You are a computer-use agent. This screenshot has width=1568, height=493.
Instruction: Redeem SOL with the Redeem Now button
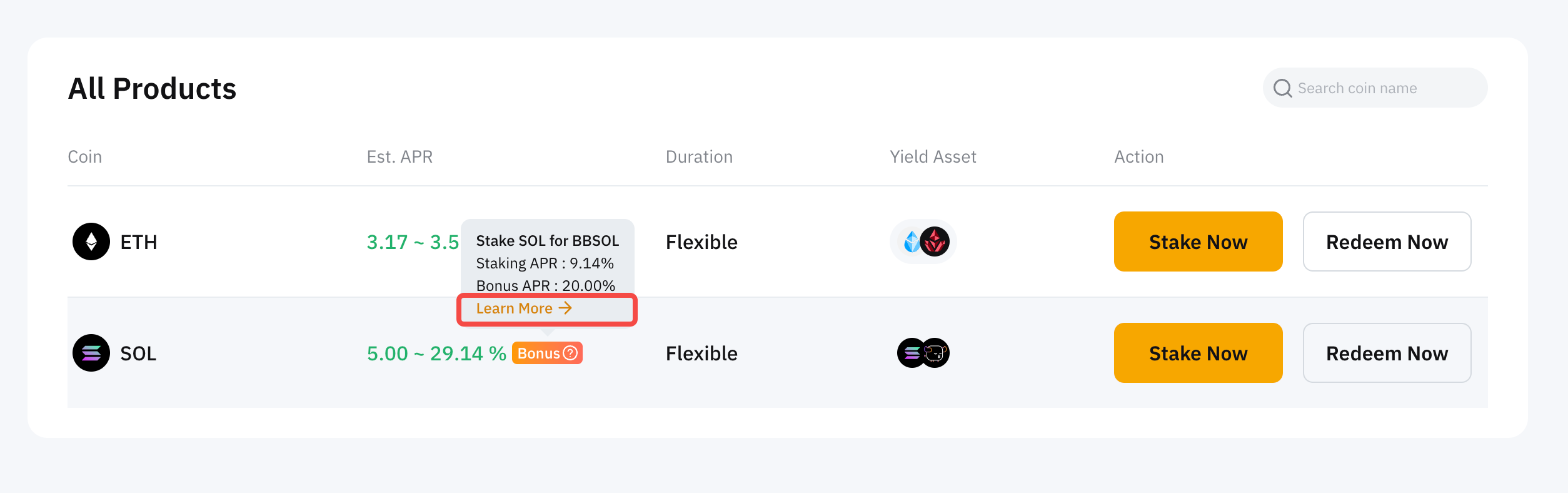pos(1387,353)
